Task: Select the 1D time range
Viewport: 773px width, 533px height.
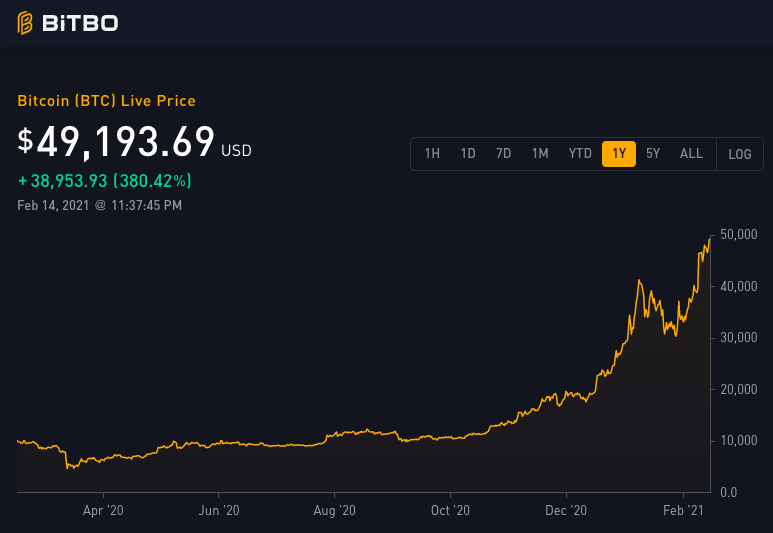Action: point(468,154)
